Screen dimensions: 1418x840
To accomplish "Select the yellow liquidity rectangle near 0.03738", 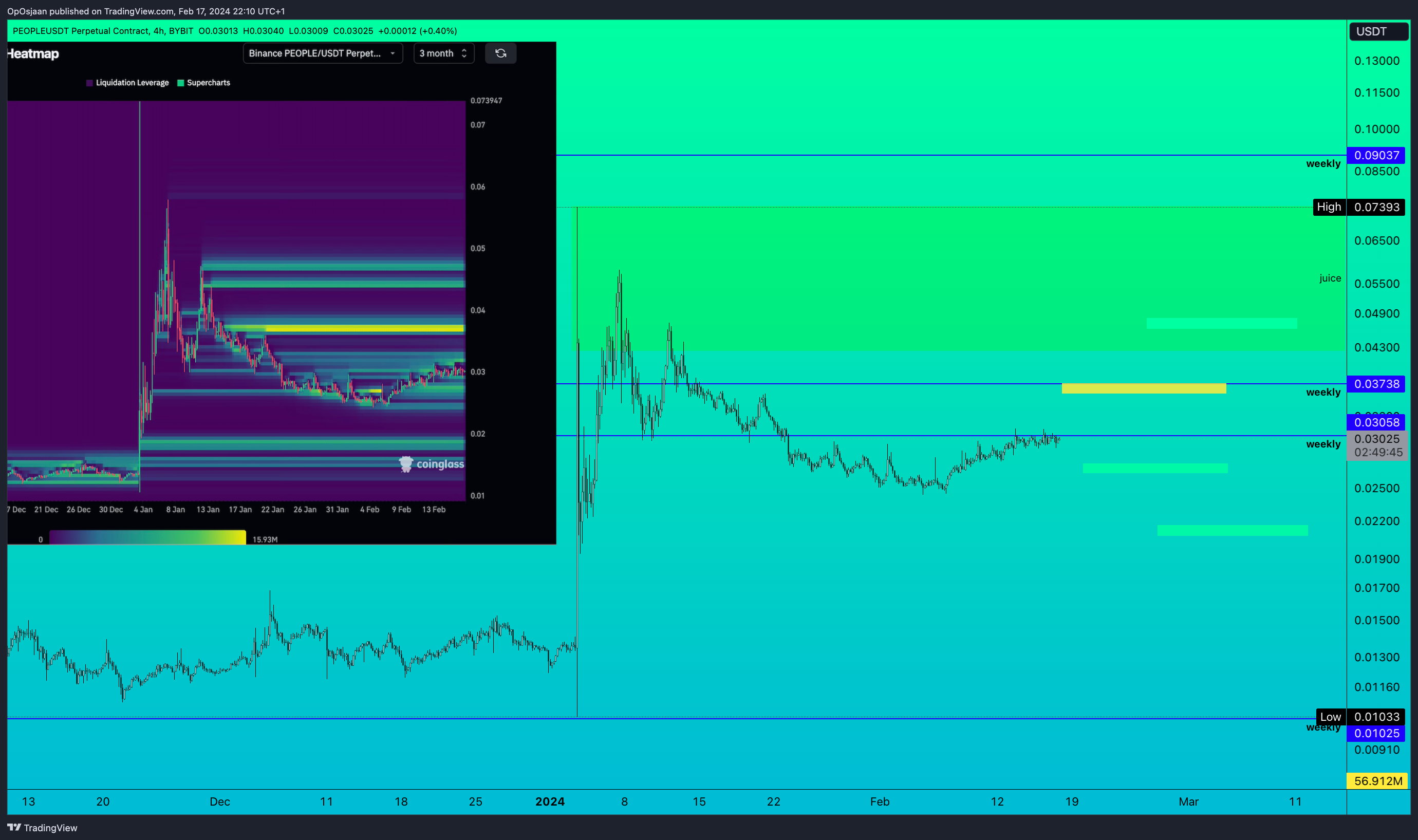I will coord(1144,388).
